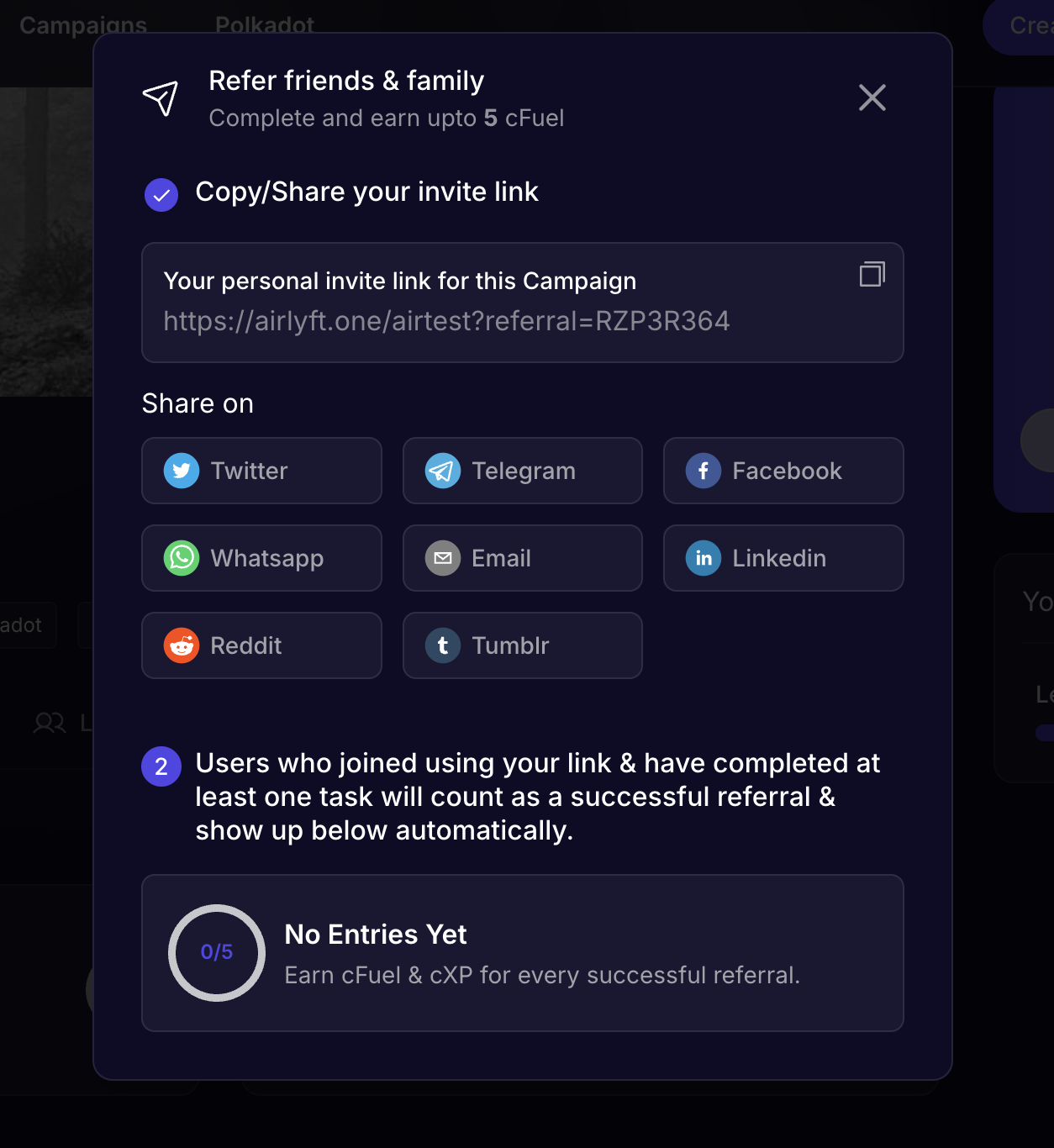Click the Whatsapp logo icon

tap(182, 558)
